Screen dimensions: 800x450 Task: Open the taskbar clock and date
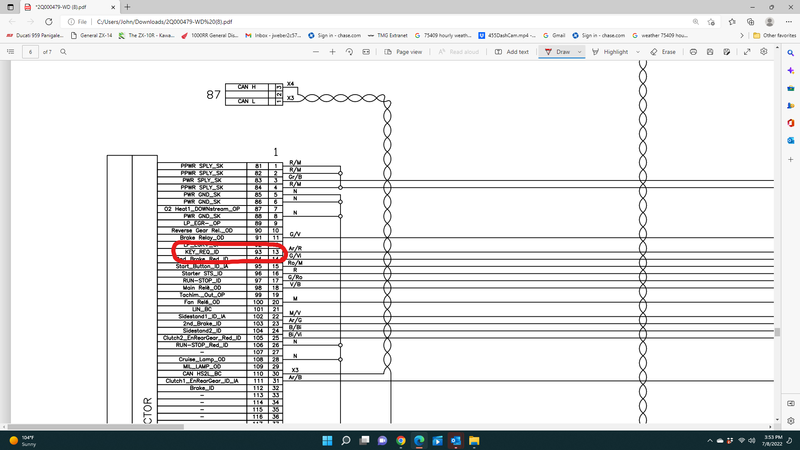[772, 440]
